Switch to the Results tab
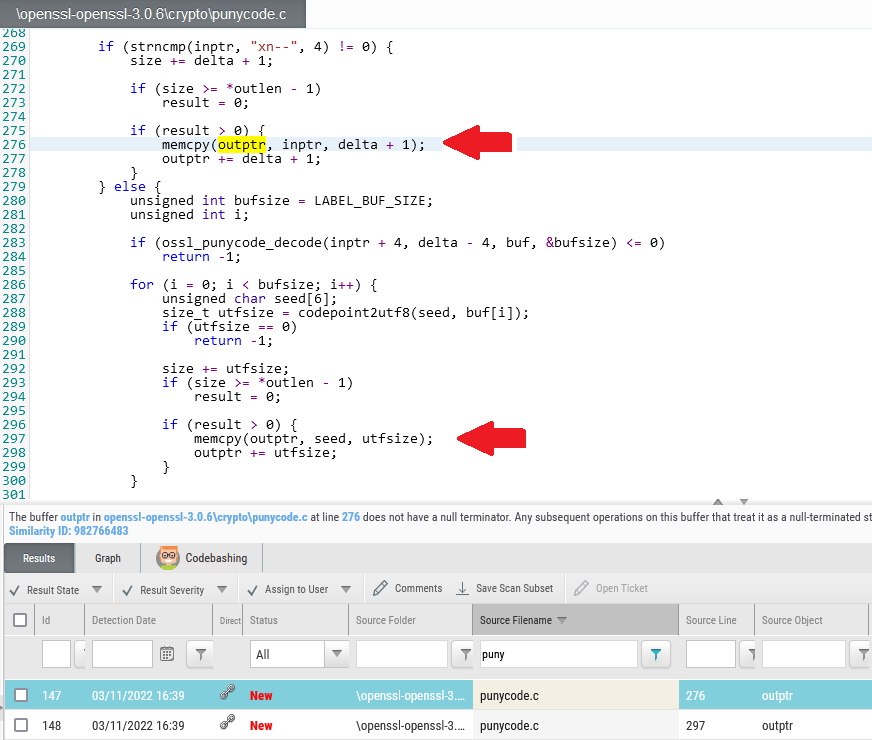Viewport: 872px width, 740px height. tap(39, 558)
